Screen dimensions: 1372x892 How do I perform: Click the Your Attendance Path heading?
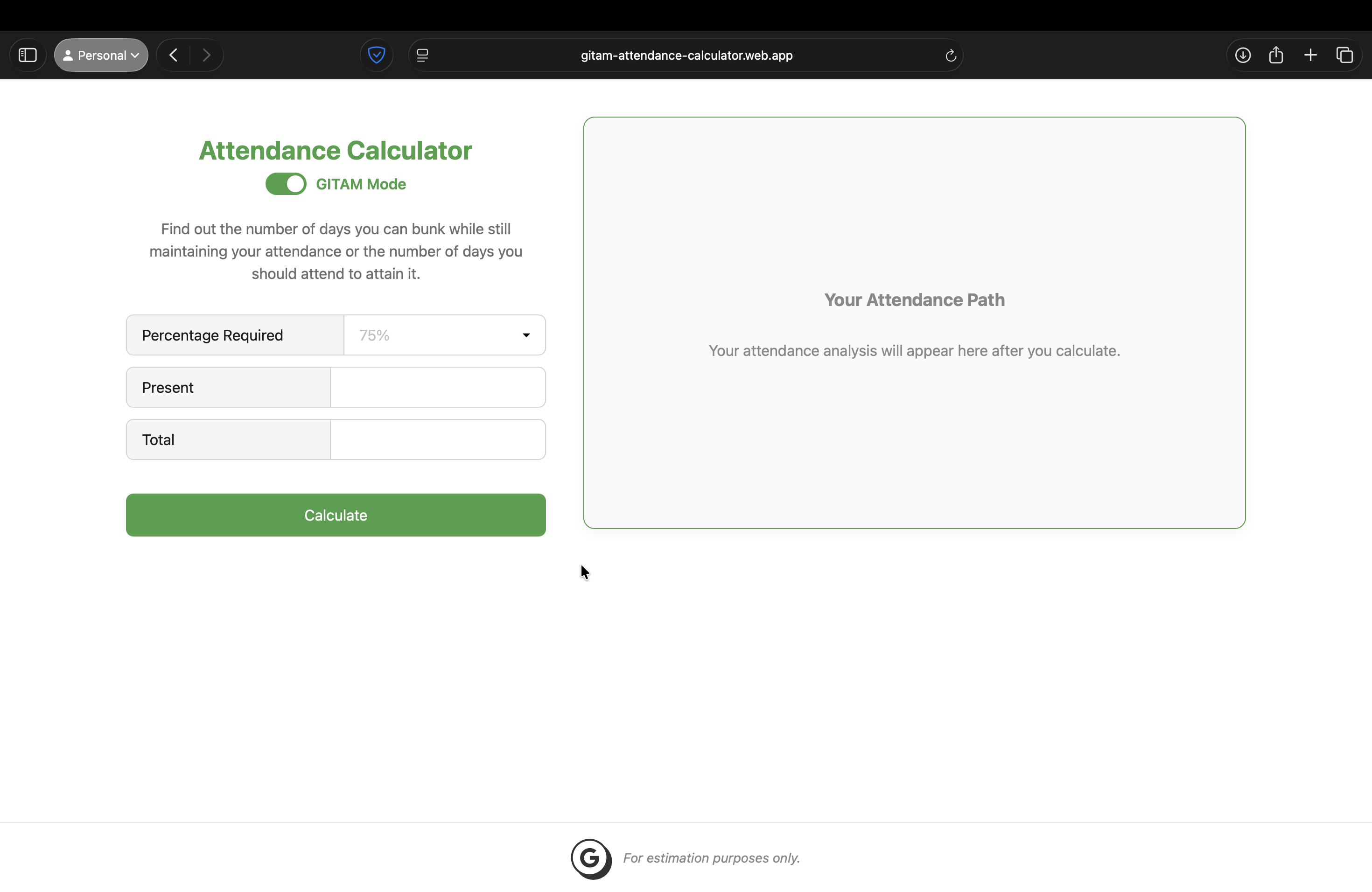click(x=914, y=300)
